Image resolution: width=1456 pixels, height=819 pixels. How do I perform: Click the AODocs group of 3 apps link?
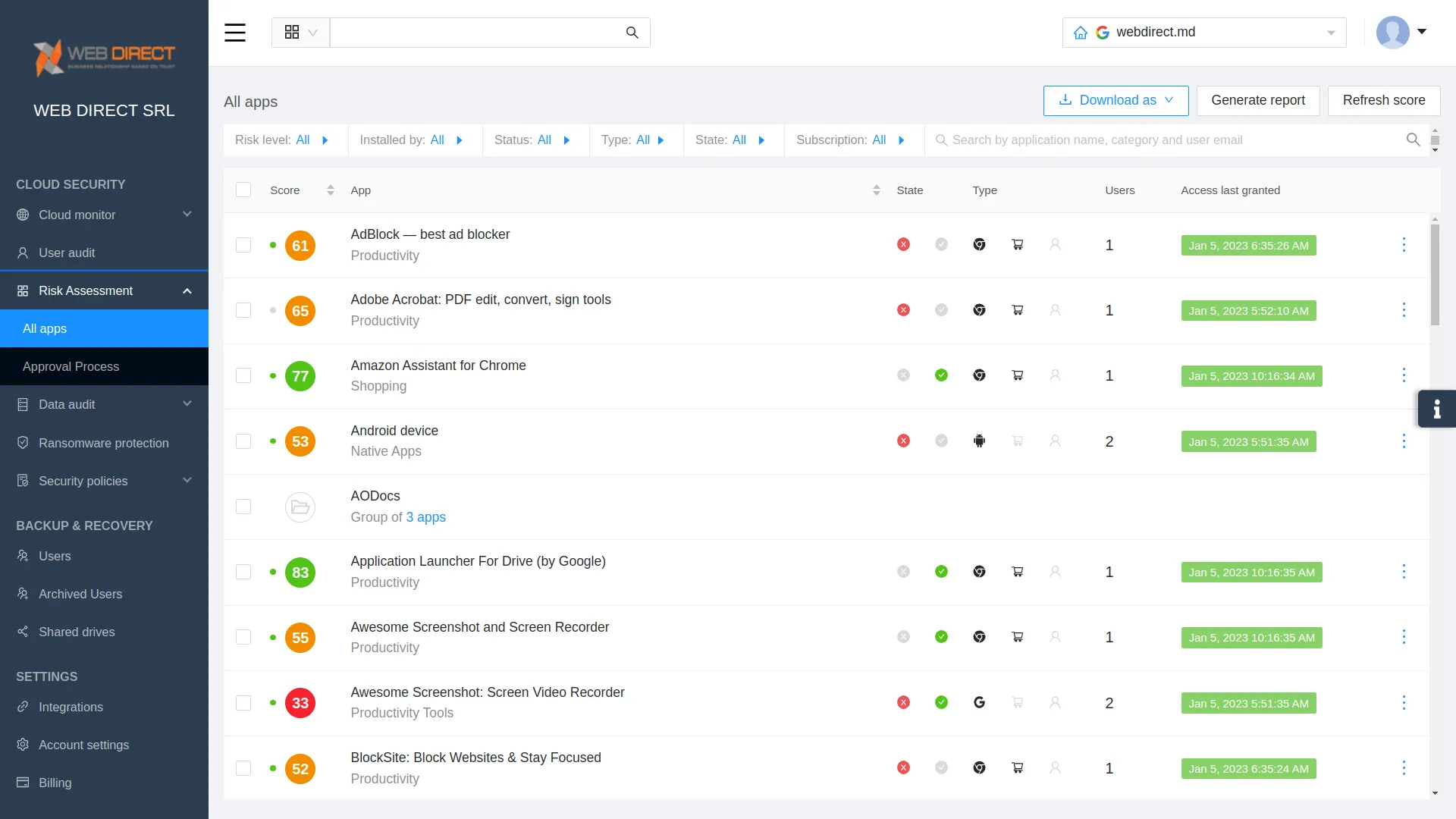point(425,517)
